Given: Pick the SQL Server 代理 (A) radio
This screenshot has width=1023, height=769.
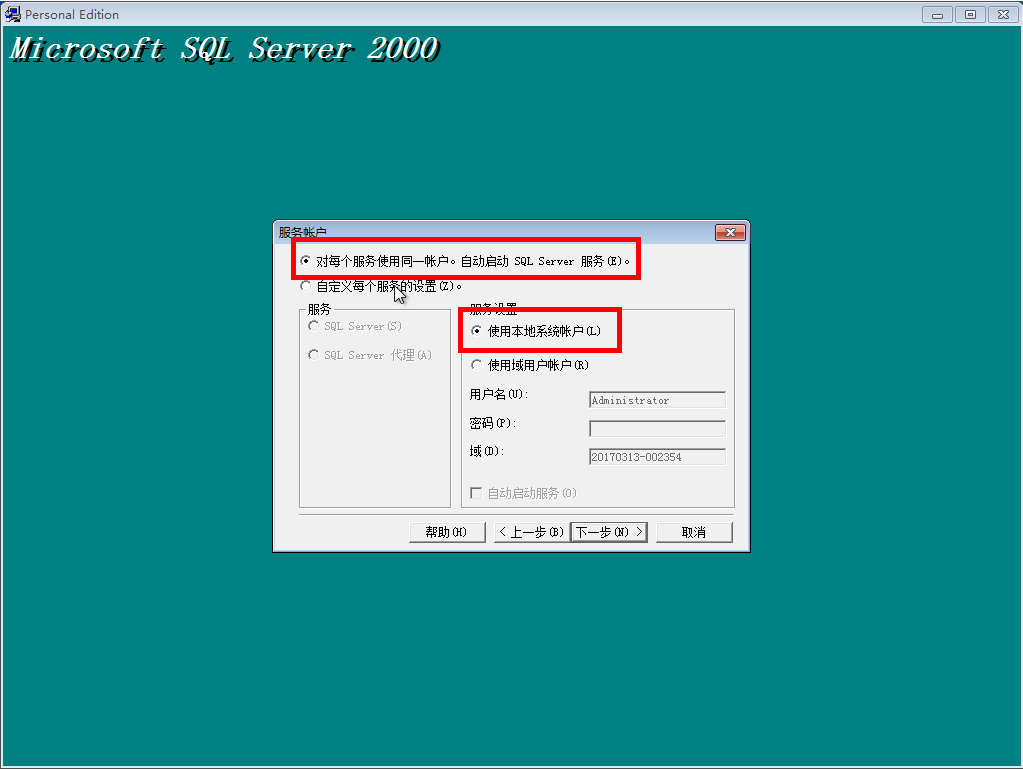Looking at the screenshot, I should pyautogui.click(x=314, y=355).
